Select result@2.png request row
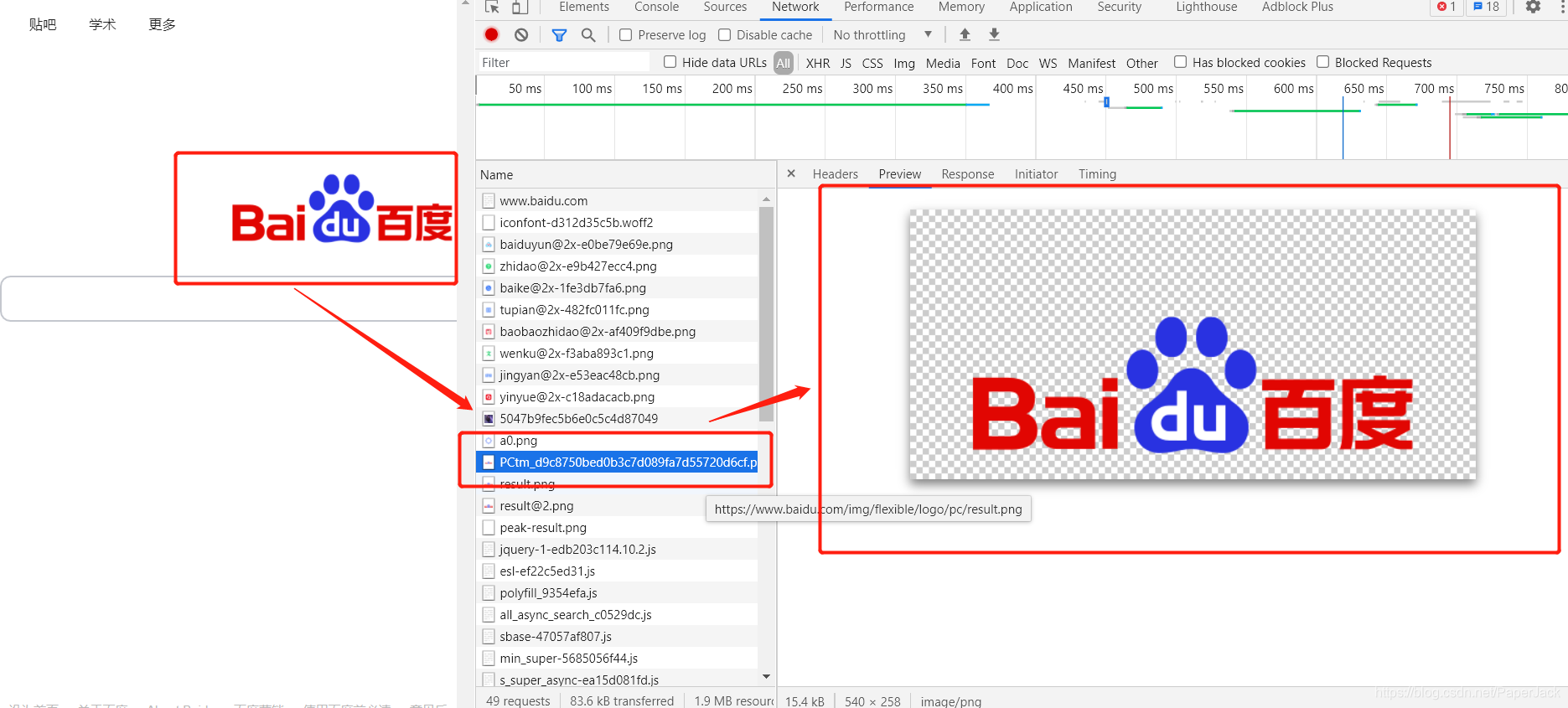Screen dimensions: 1568x708 pyautogui.click(x=617, y=505)
